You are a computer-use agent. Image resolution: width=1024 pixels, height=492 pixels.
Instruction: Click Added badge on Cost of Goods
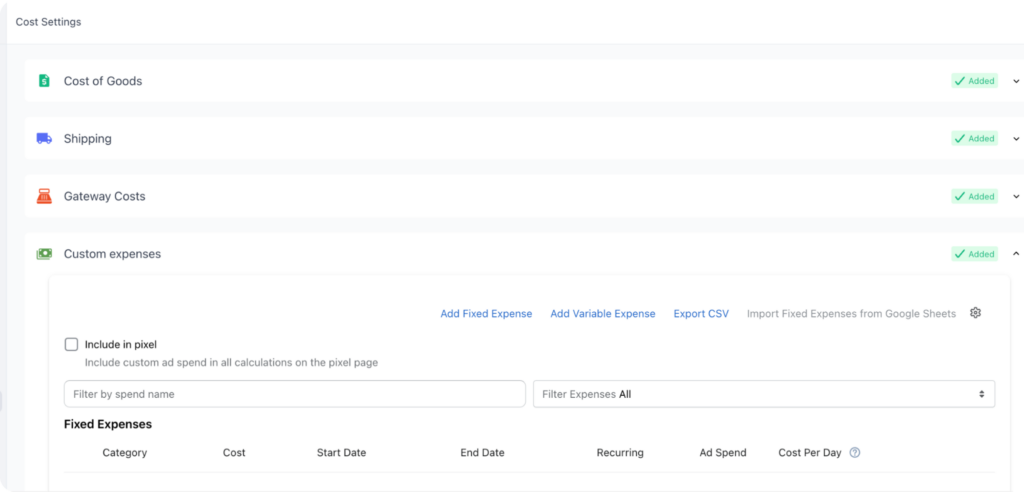tap(974, 81)
